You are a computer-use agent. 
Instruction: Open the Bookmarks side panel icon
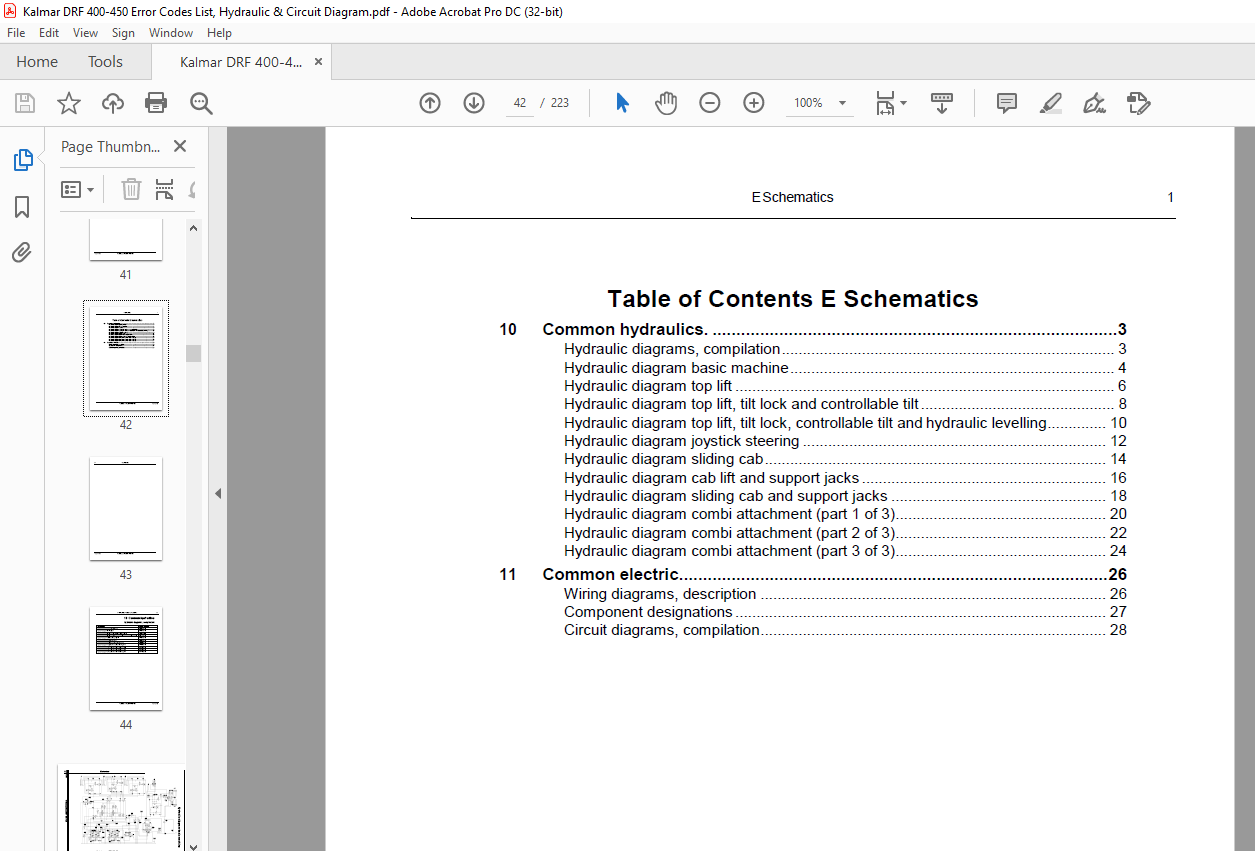[x=22, y=207]
